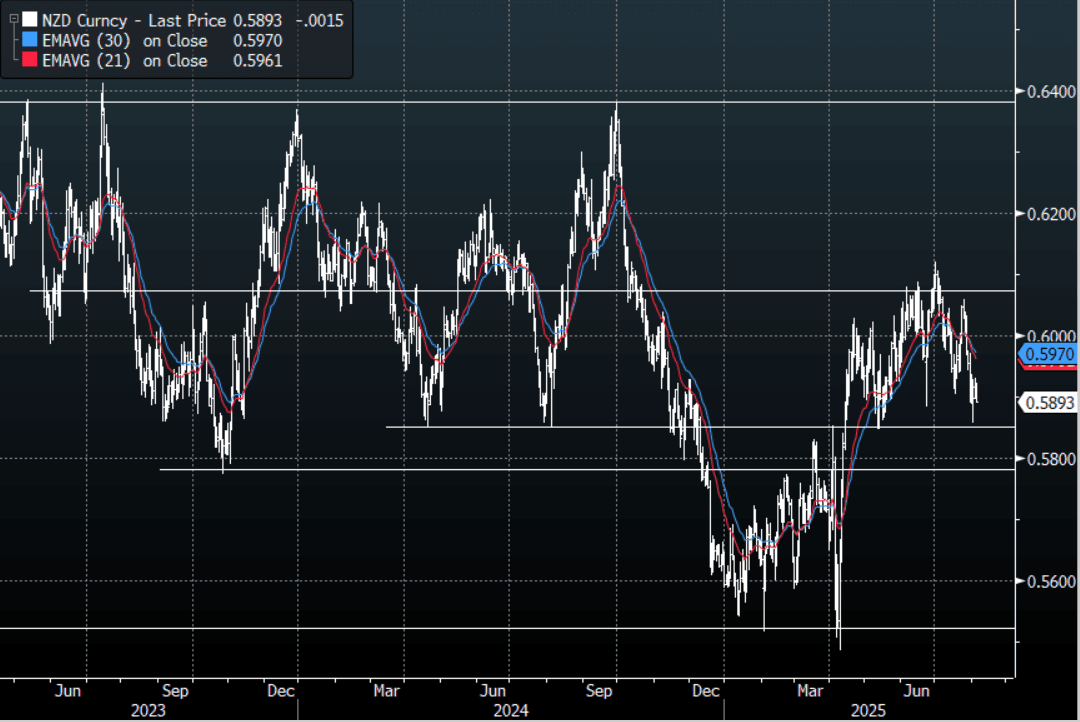
Task: Click the 2024 year label on time axis
Action: click(x=510, y=709)
